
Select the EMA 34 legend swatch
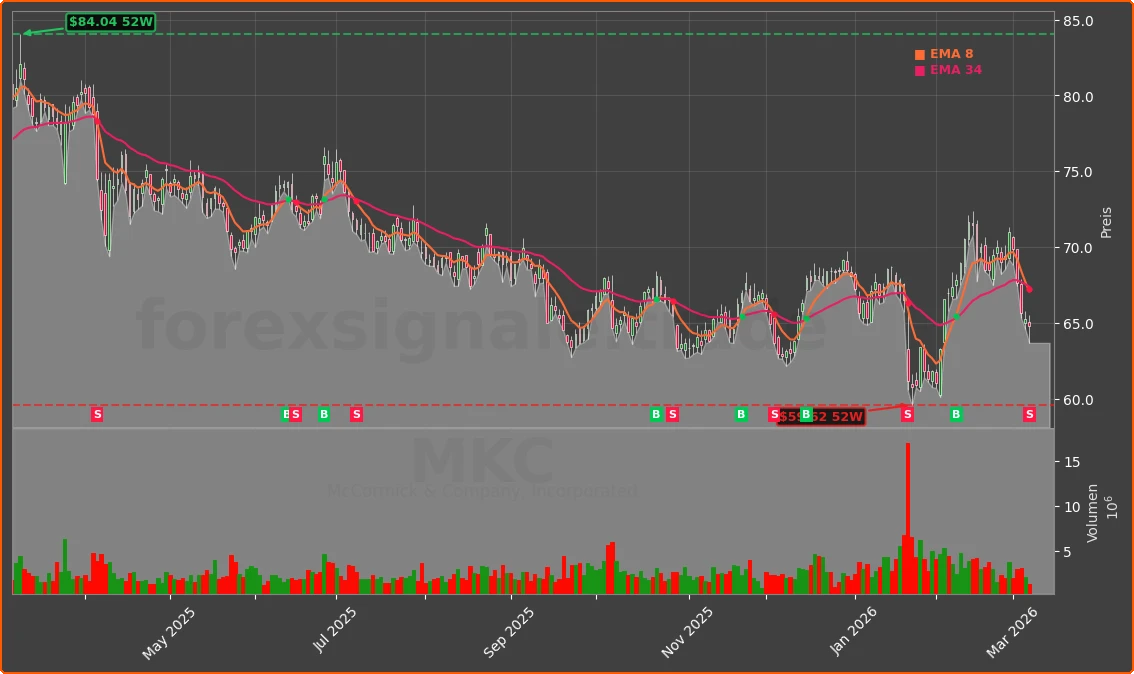tap(919, 70)
